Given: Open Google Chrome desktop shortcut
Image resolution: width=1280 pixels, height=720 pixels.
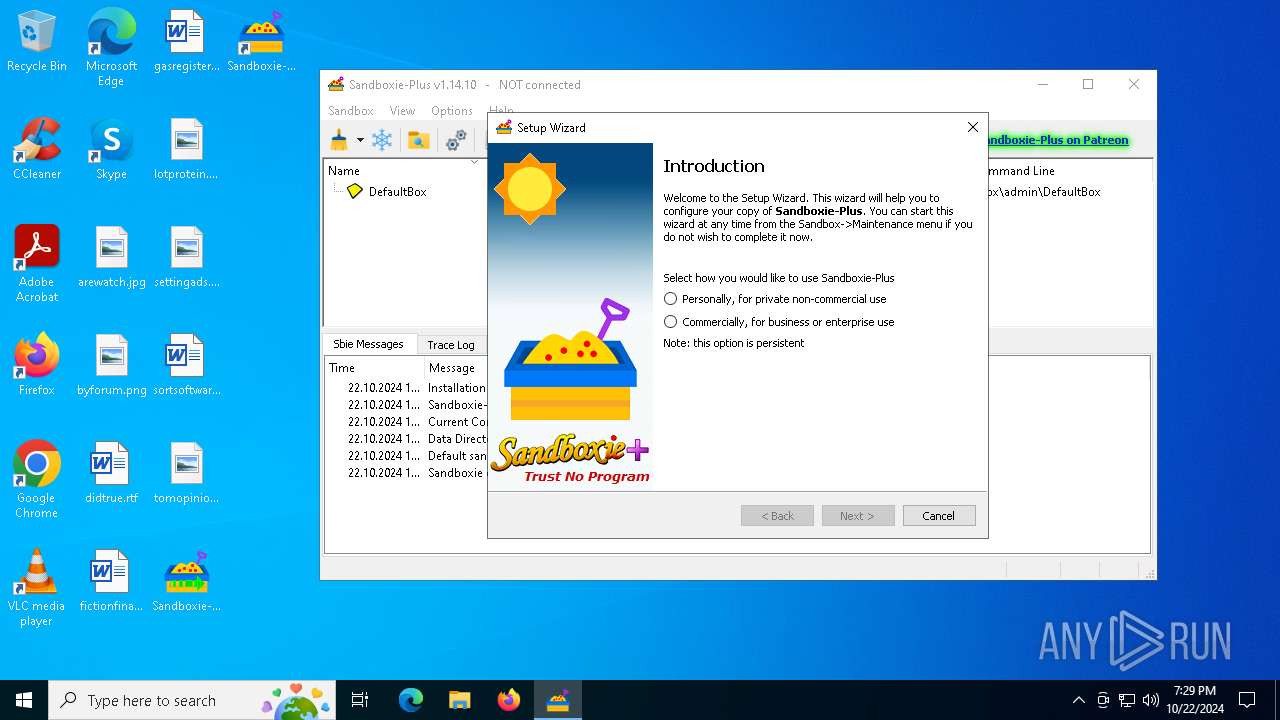Looking at the screenshot, I should (x=37, y=480).
